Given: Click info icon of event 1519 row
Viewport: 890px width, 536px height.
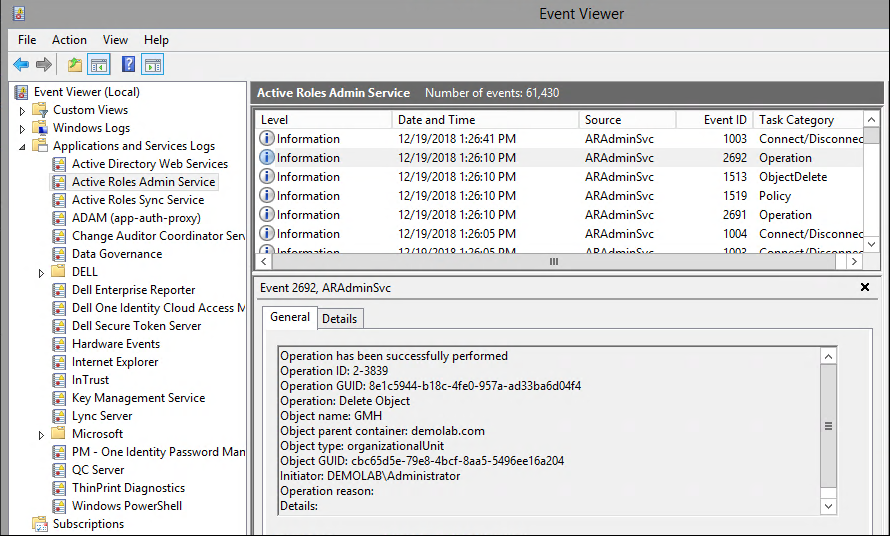Looking at the screenshot, I should coord(267,195).
